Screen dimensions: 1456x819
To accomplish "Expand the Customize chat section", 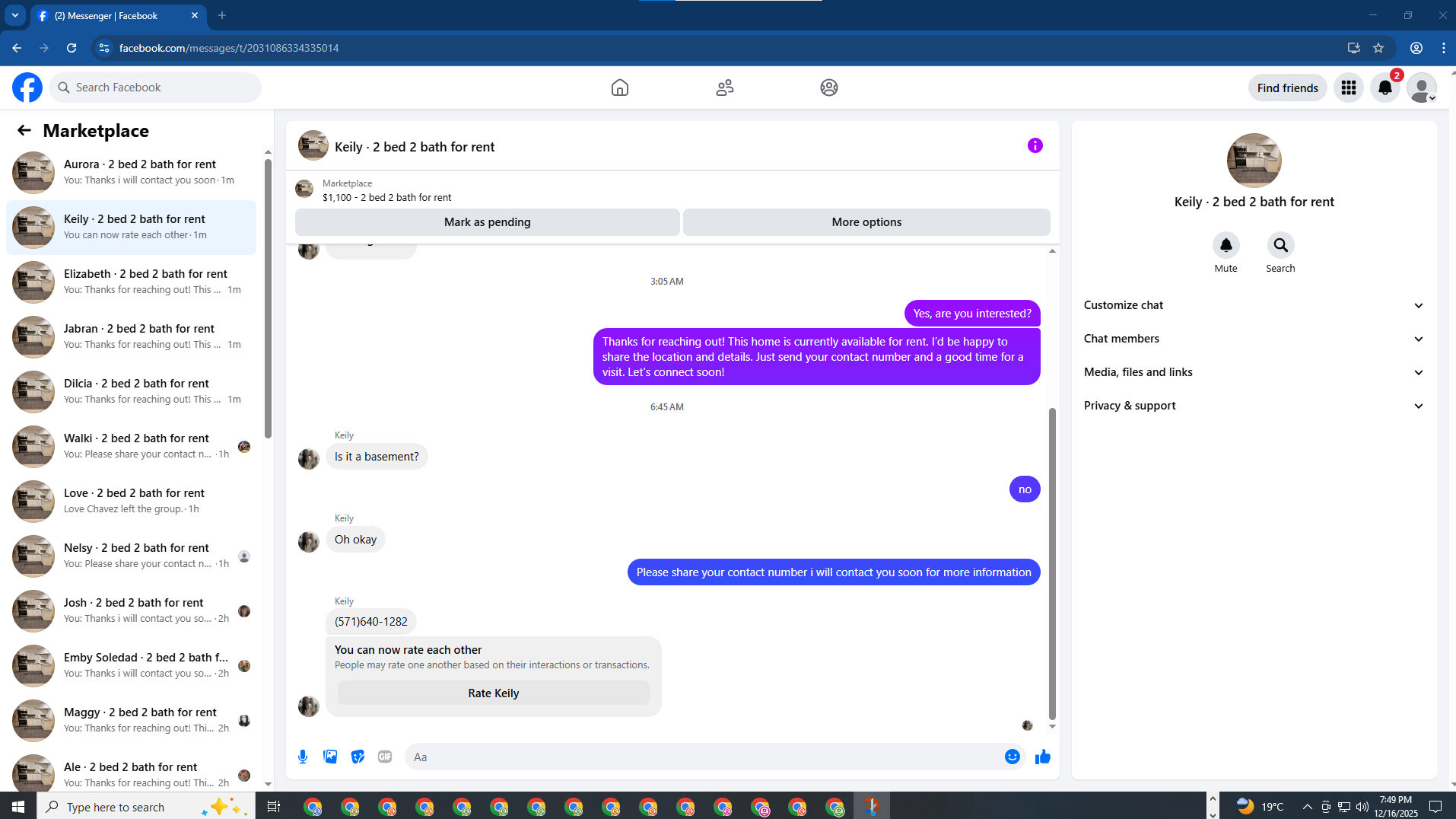I will coord(1254,305).
